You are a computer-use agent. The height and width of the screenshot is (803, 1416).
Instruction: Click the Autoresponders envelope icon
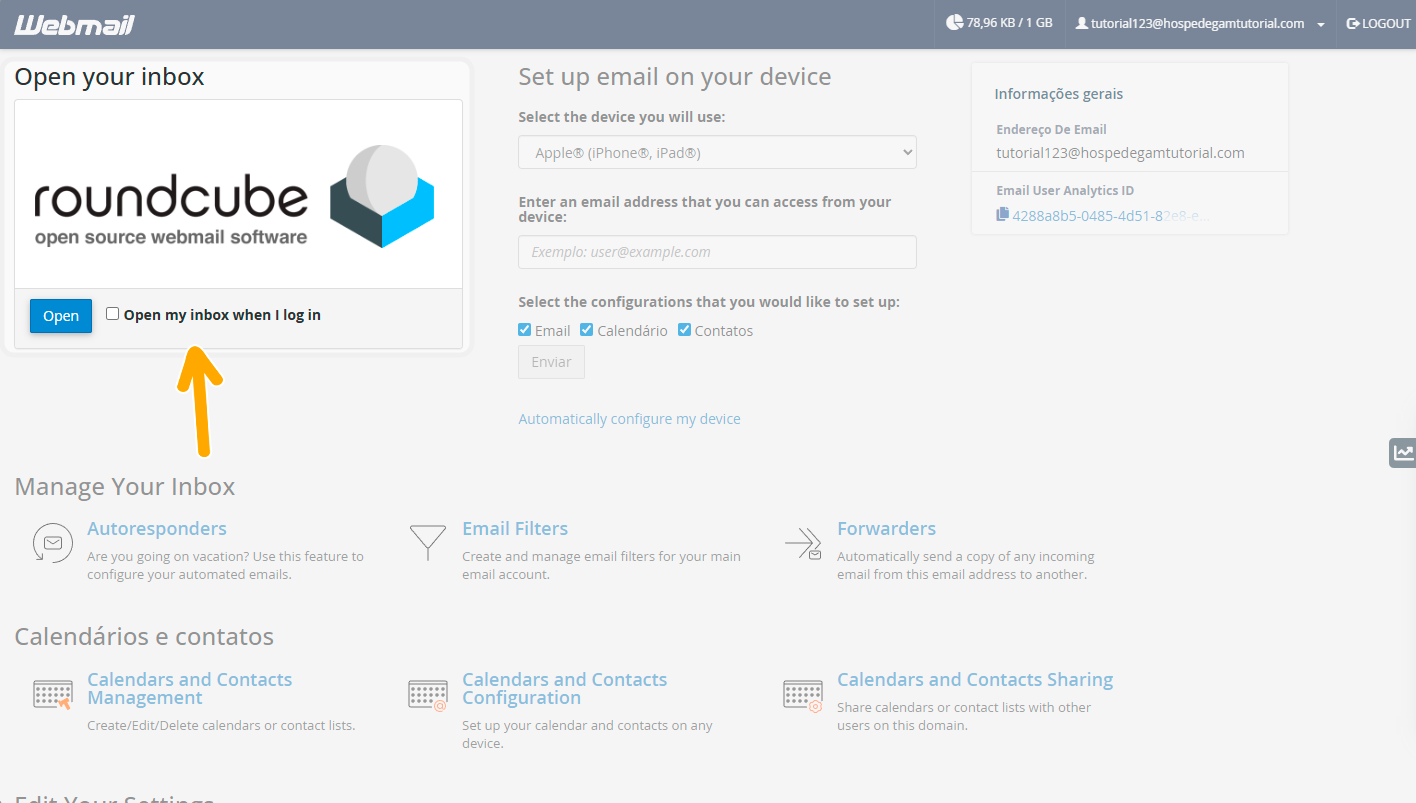click(52, 542)
